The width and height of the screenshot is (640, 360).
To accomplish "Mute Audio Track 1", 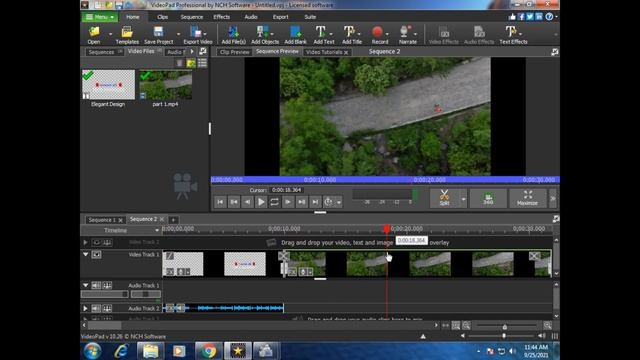I will [96, 285].
